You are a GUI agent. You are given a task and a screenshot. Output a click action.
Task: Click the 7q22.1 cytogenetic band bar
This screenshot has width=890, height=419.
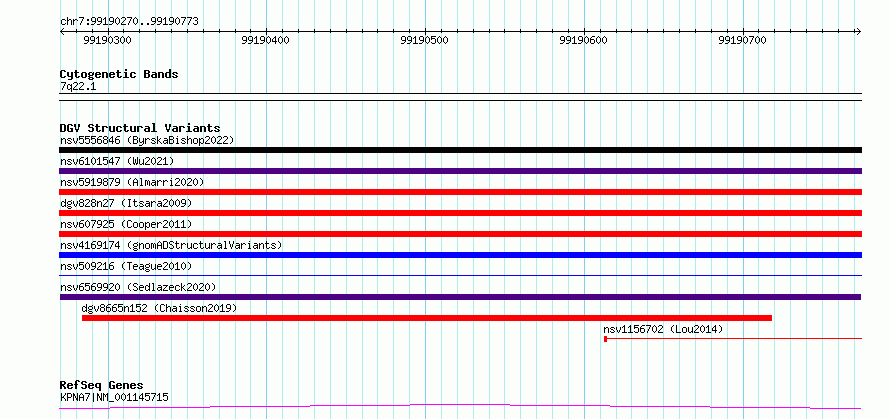(x=460, y=97)
